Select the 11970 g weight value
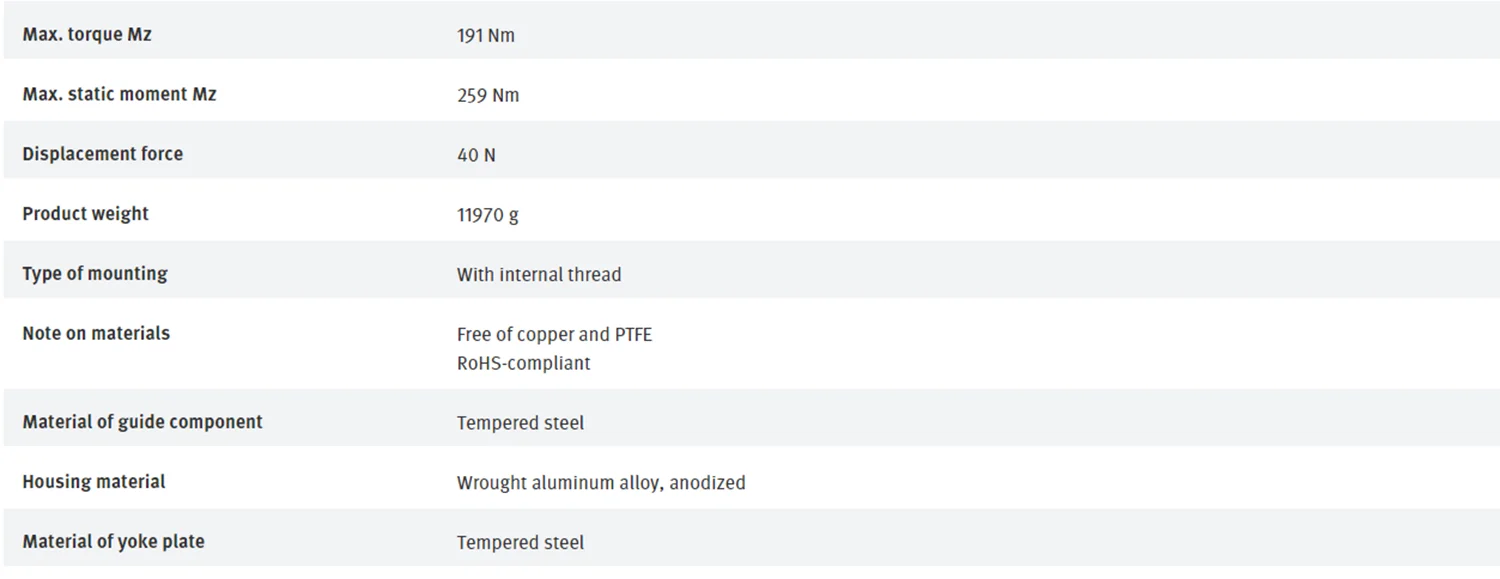1500x579 pixels. coord(488,215)
